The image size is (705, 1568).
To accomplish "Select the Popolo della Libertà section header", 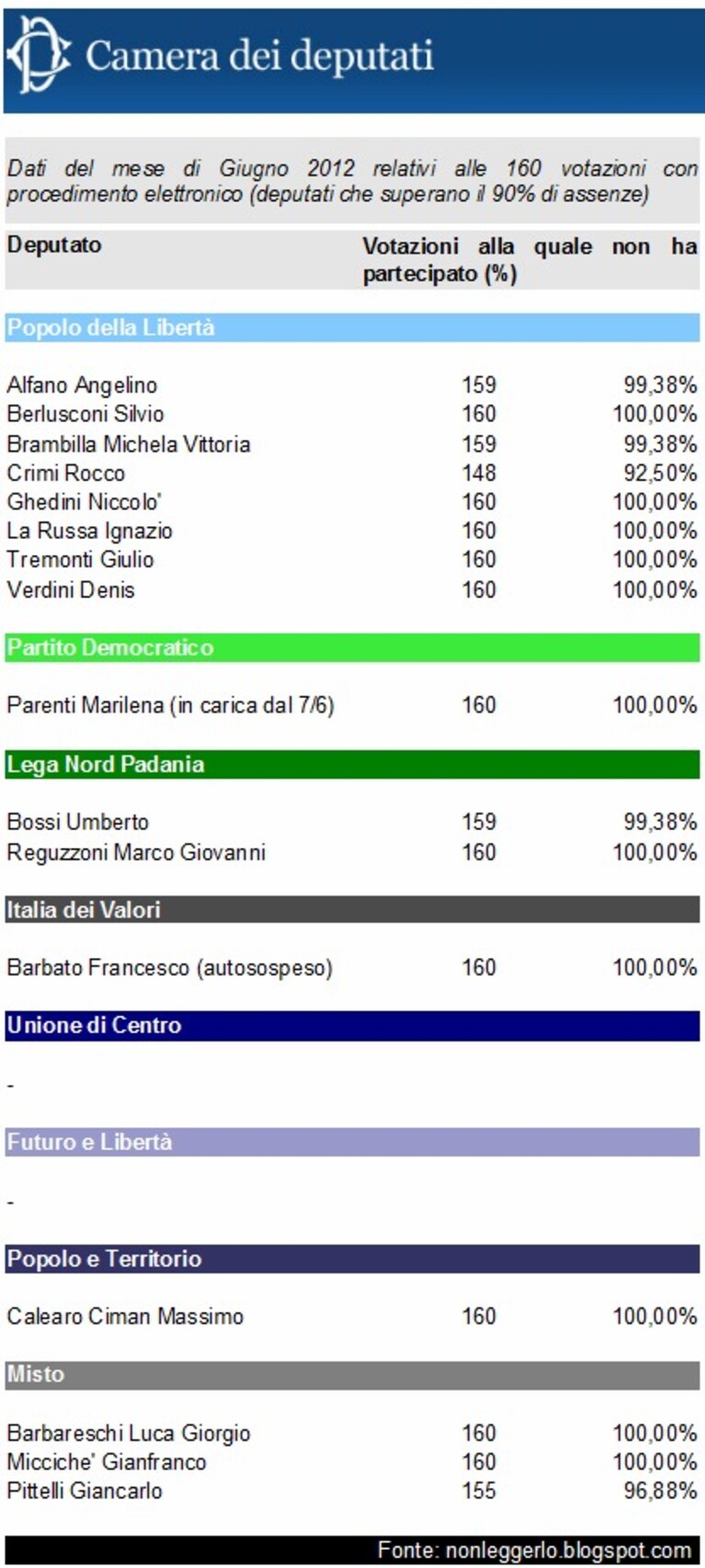I will (x=352, y=328).
